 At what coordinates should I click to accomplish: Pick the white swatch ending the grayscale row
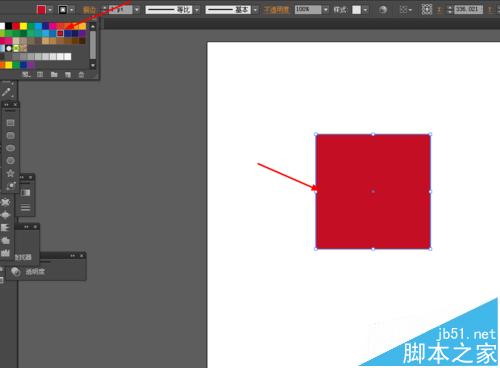coord(68,56)
